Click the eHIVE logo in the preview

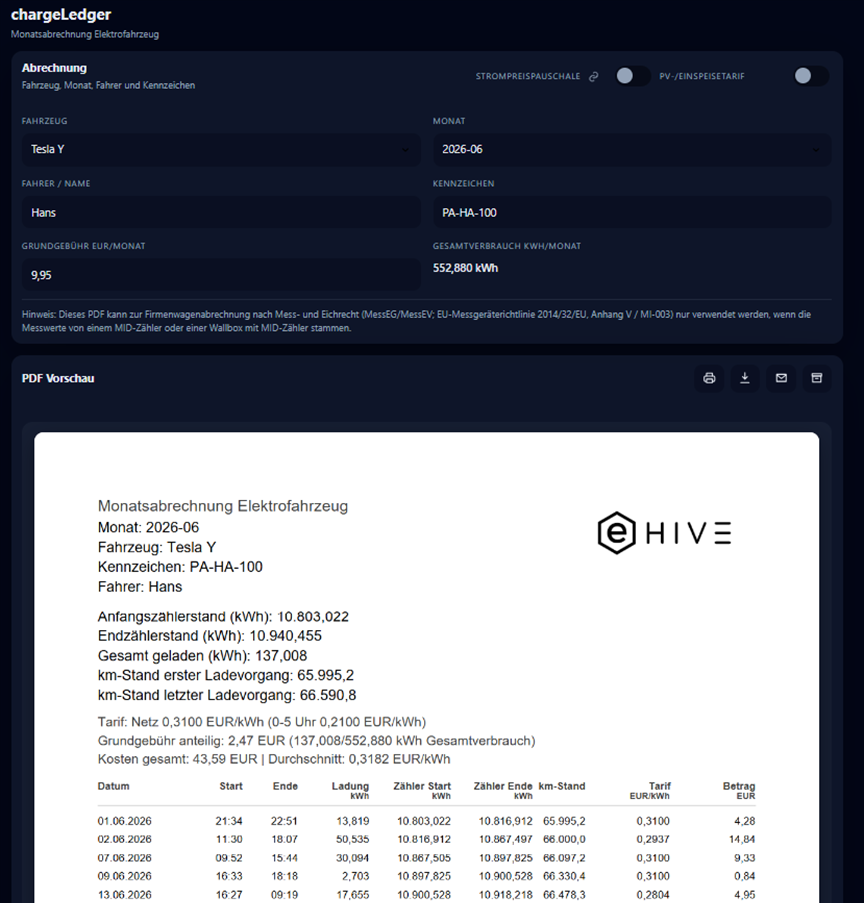(x=665, y=533)
